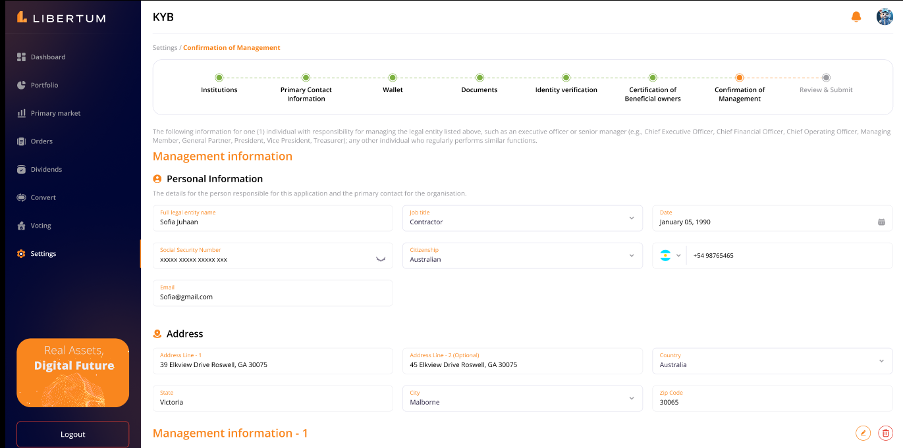The image size is (904, 448).
Task: Open the user profile avatar
Action: [x=884, y=17]
